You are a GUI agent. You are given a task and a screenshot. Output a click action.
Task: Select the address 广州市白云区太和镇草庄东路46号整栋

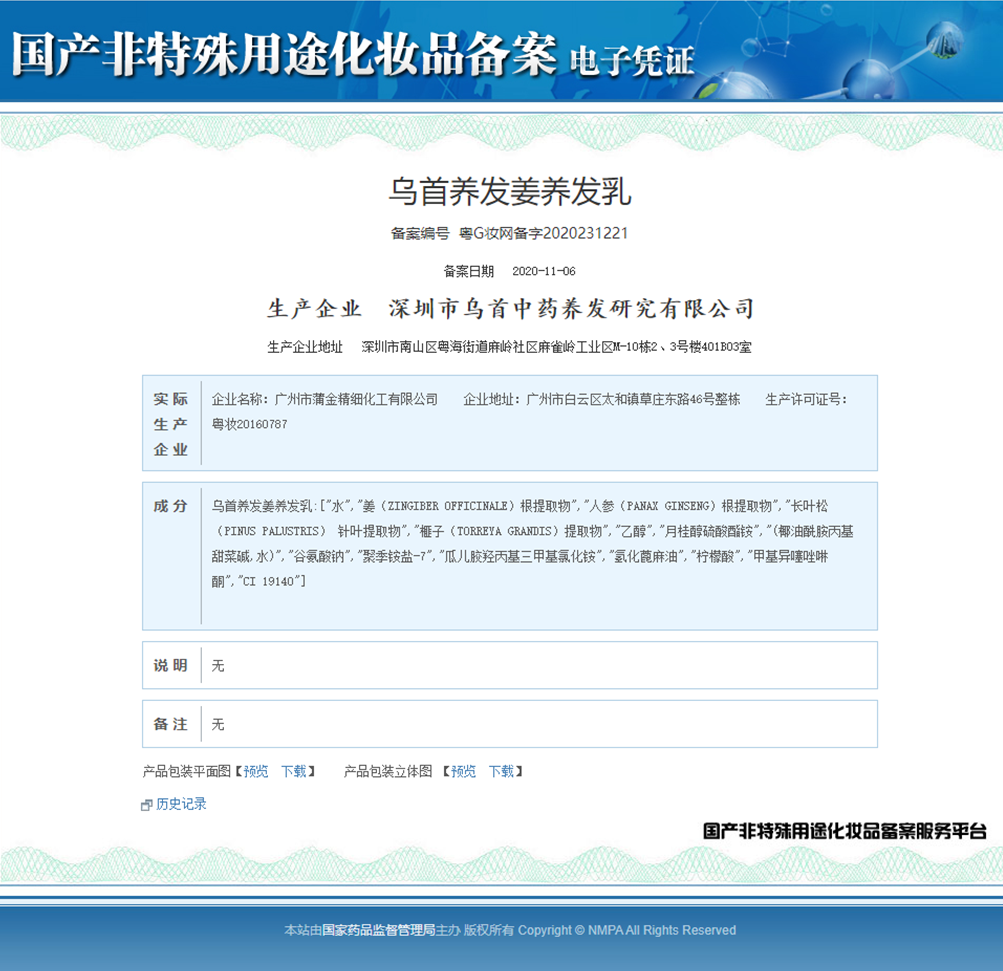[633, 399]
